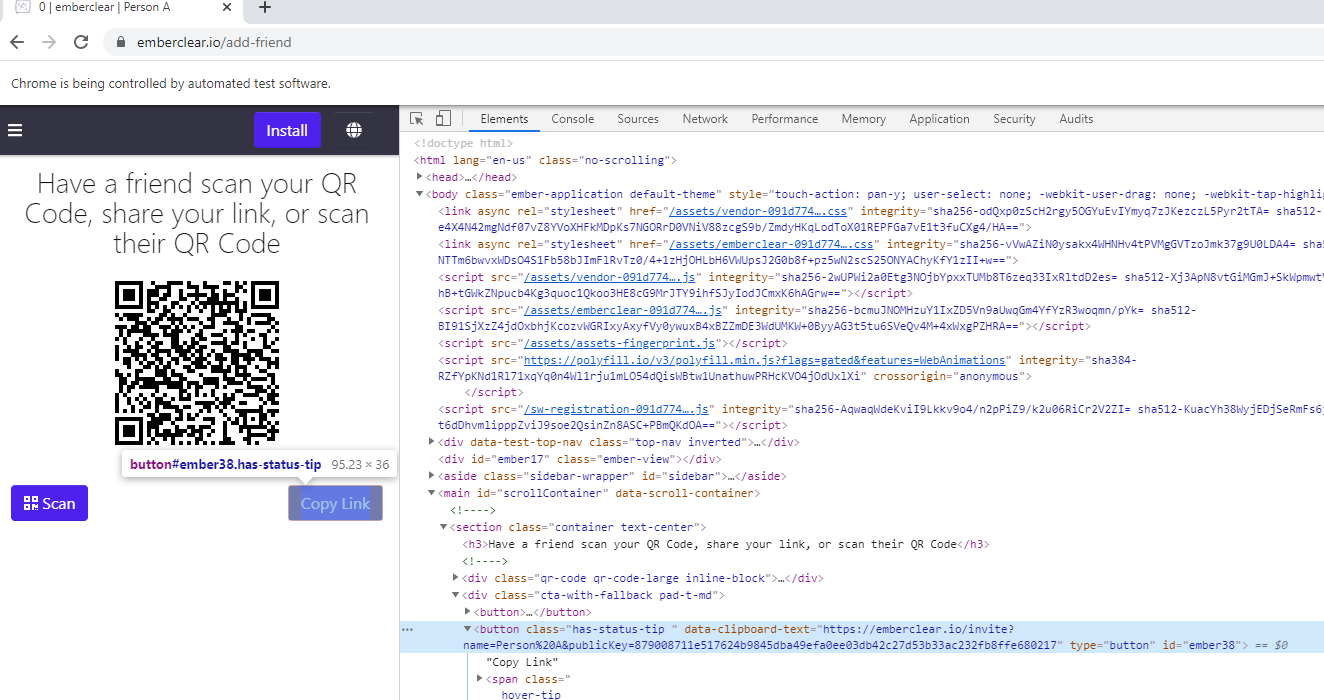
Task: Open a new browser tab
Action: pyautogui.click(x=265, y=7)
